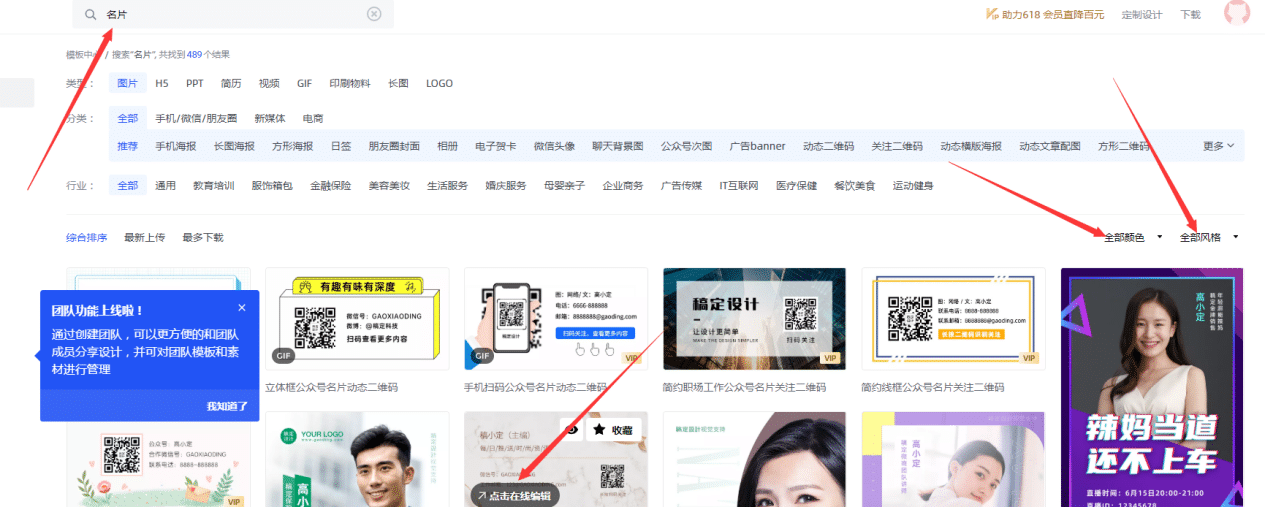Select the 动态横版海报 subcategory
The width and height of the screenshot is (1265, 507).
(971, 146)
